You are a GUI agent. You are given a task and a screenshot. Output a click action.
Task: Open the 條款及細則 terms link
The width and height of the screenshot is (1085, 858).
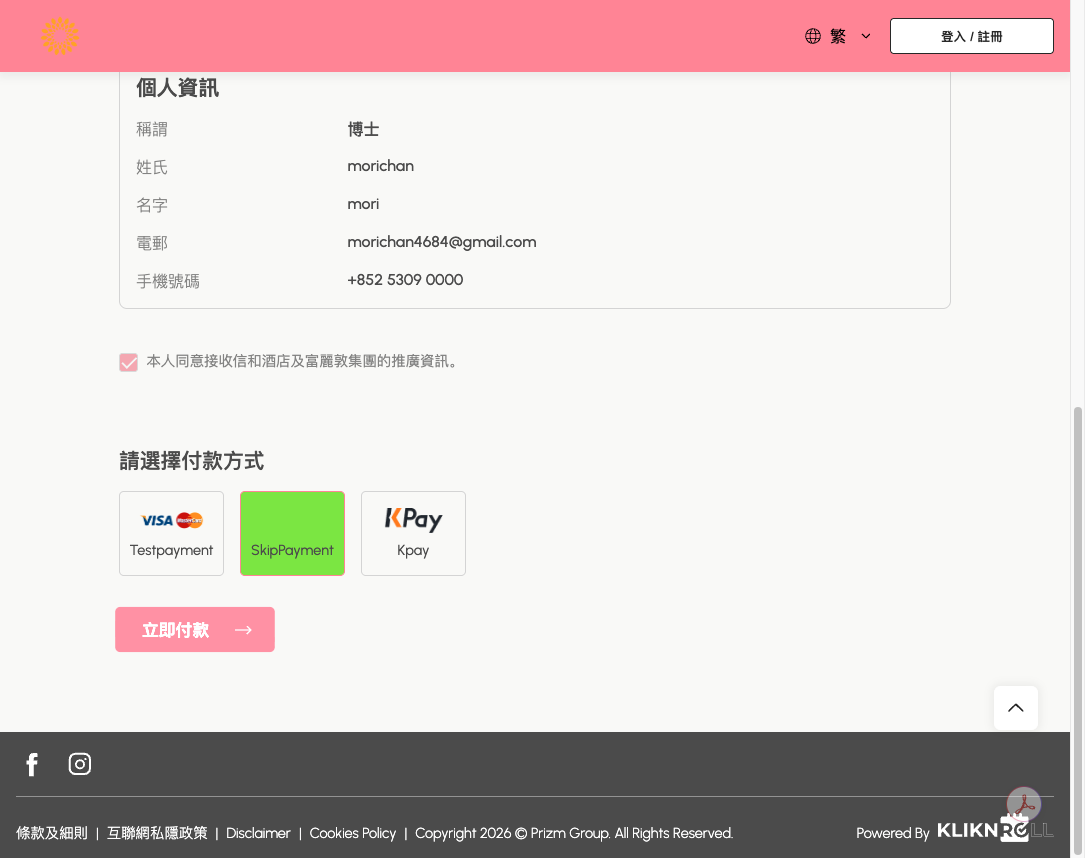pos(52,833)
